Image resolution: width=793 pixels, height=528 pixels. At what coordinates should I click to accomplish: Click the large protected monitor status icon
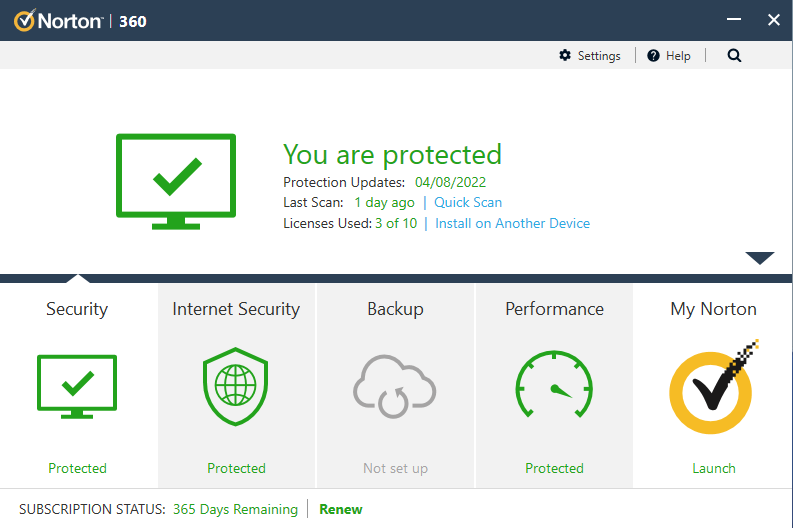[x=176, y=180]
